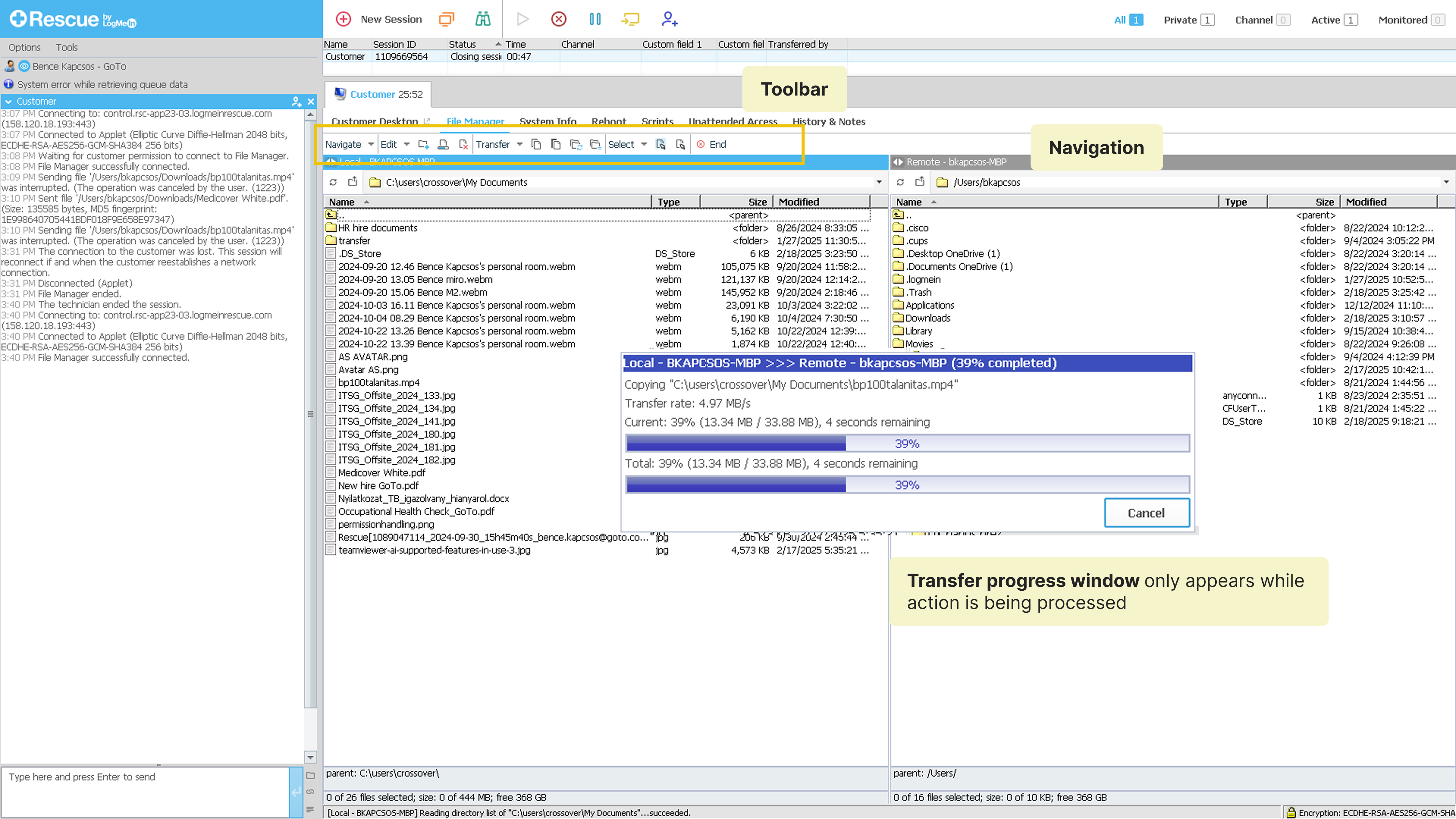This screenshot has height=819, width=1456.
Task: Click the red New Session plus icon
Action: (x=343, y=19)
